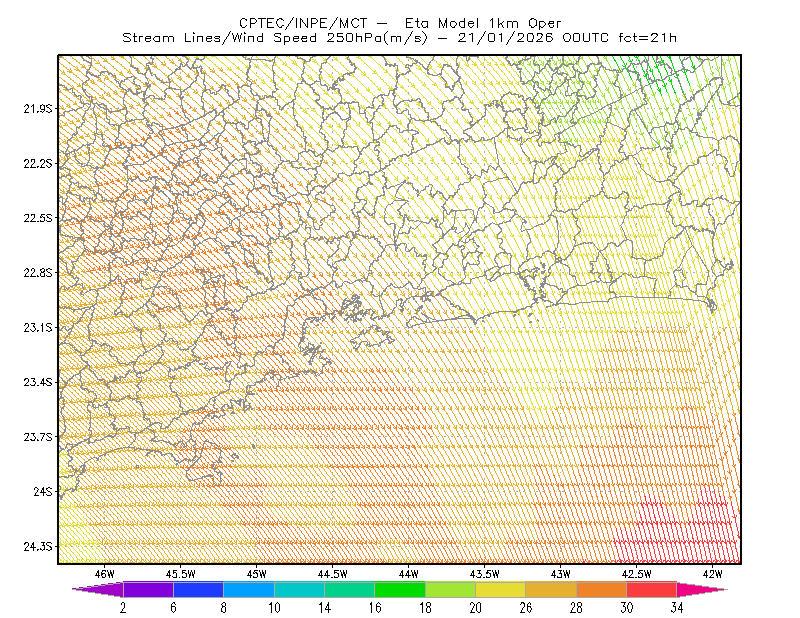The height and width of the screenshot is (618, 800).
Task: Click the 44W longitude axis label
Action: click(x=409, y=574)
